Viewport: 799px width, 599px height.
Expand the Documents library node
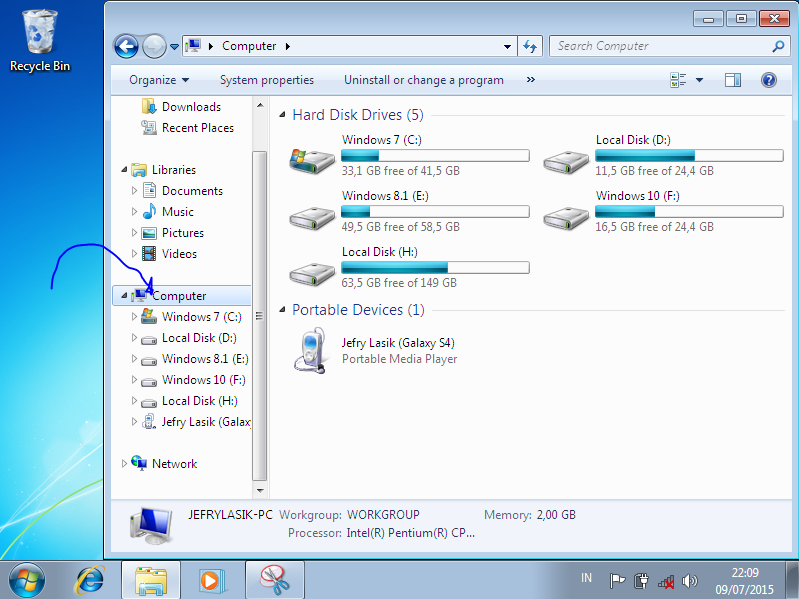click(x=135, y=190)
